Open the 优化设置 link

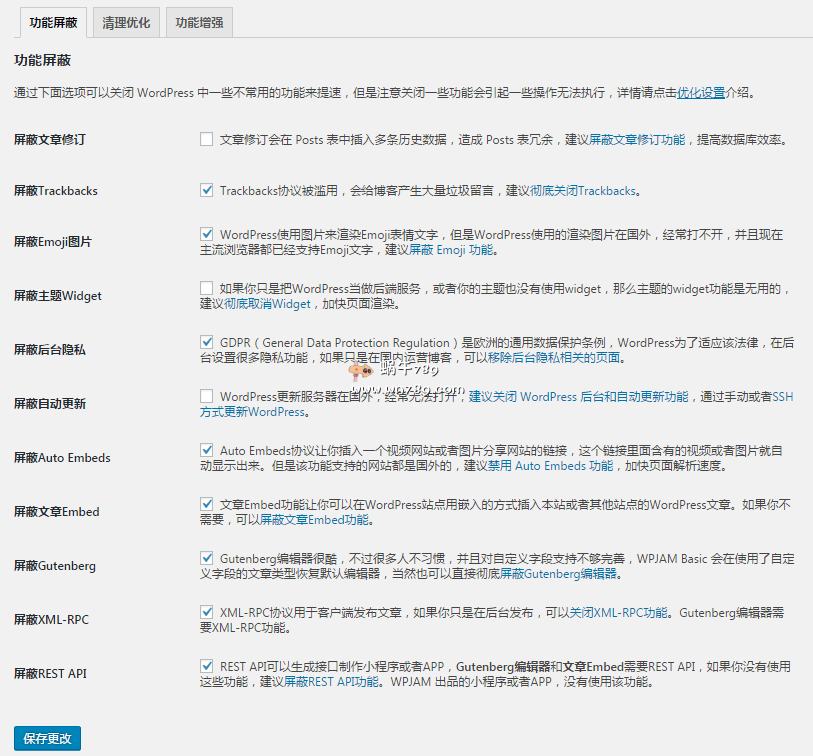click(x=701, y=93)
